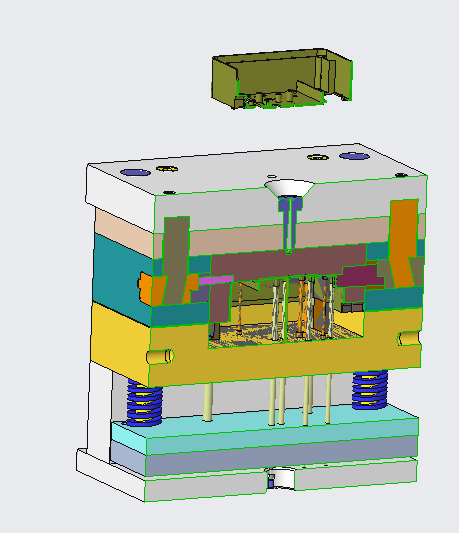Click the top-left yellow pin hole
The image size is (459, 533).
pos(167,169)
